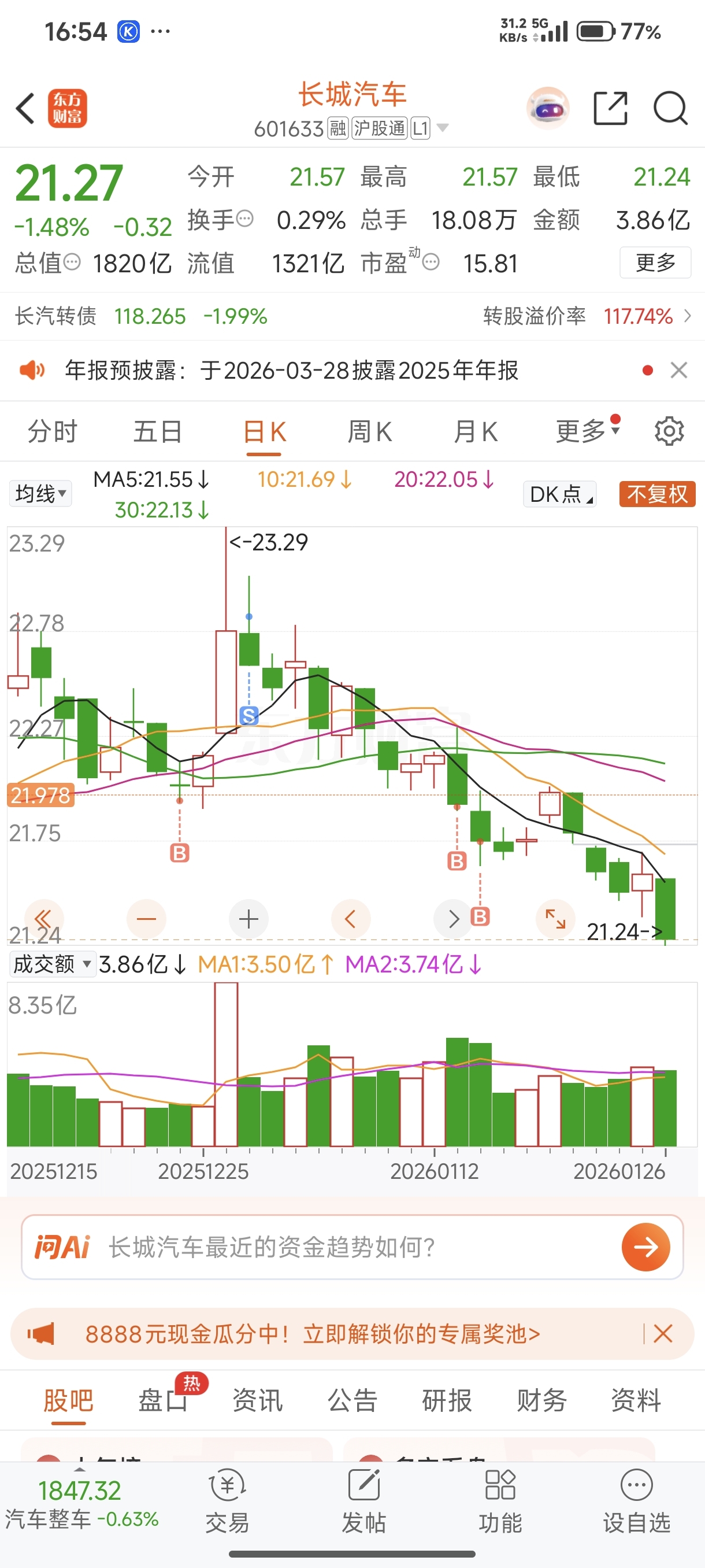Open 转股溢价率 detail chevron
This screenshot has height=1568, width=705.
(x=687, y=316)
